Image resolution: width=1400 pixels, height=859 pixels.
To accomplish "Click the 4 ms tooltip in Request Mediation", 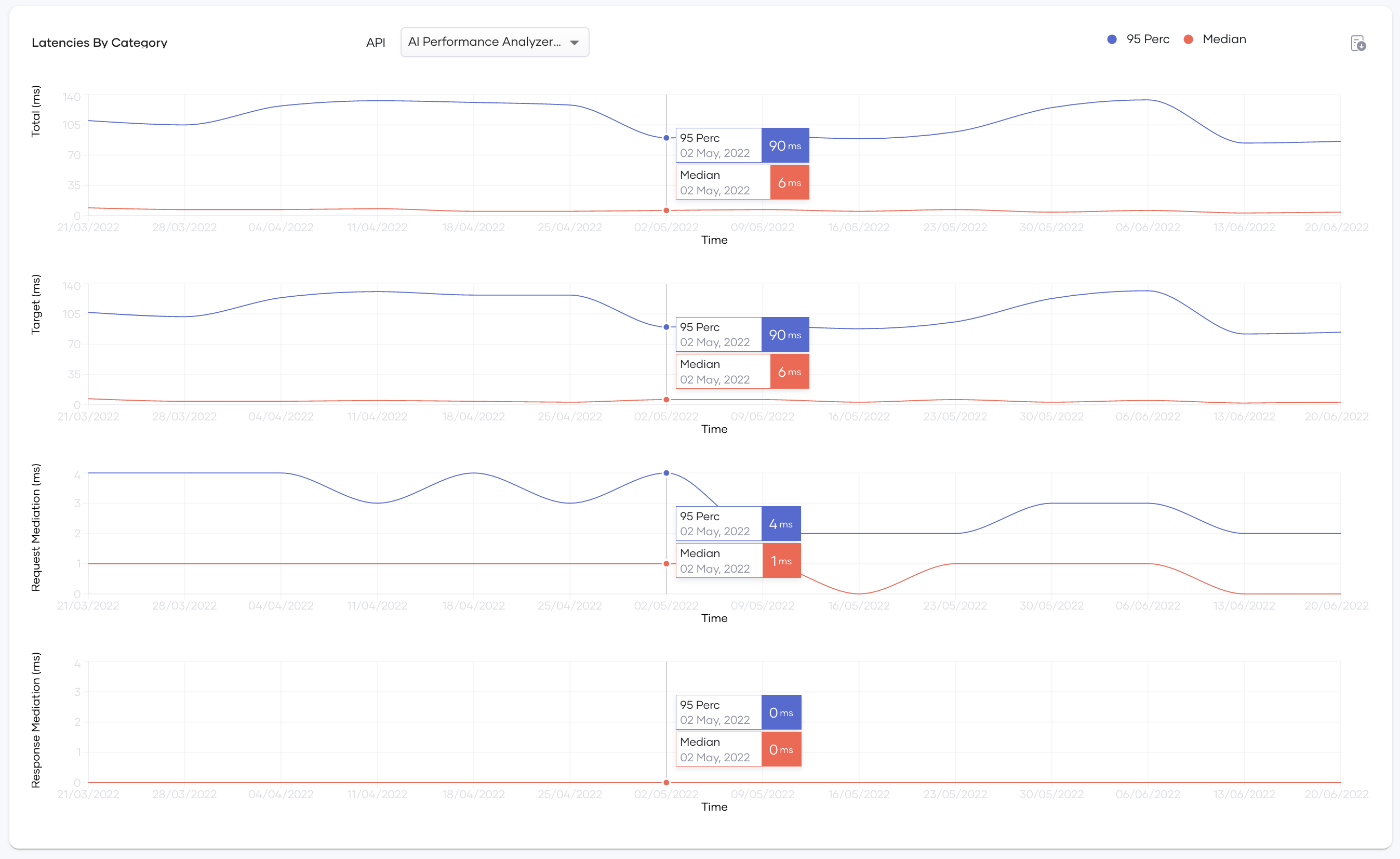I will point(781,524).
